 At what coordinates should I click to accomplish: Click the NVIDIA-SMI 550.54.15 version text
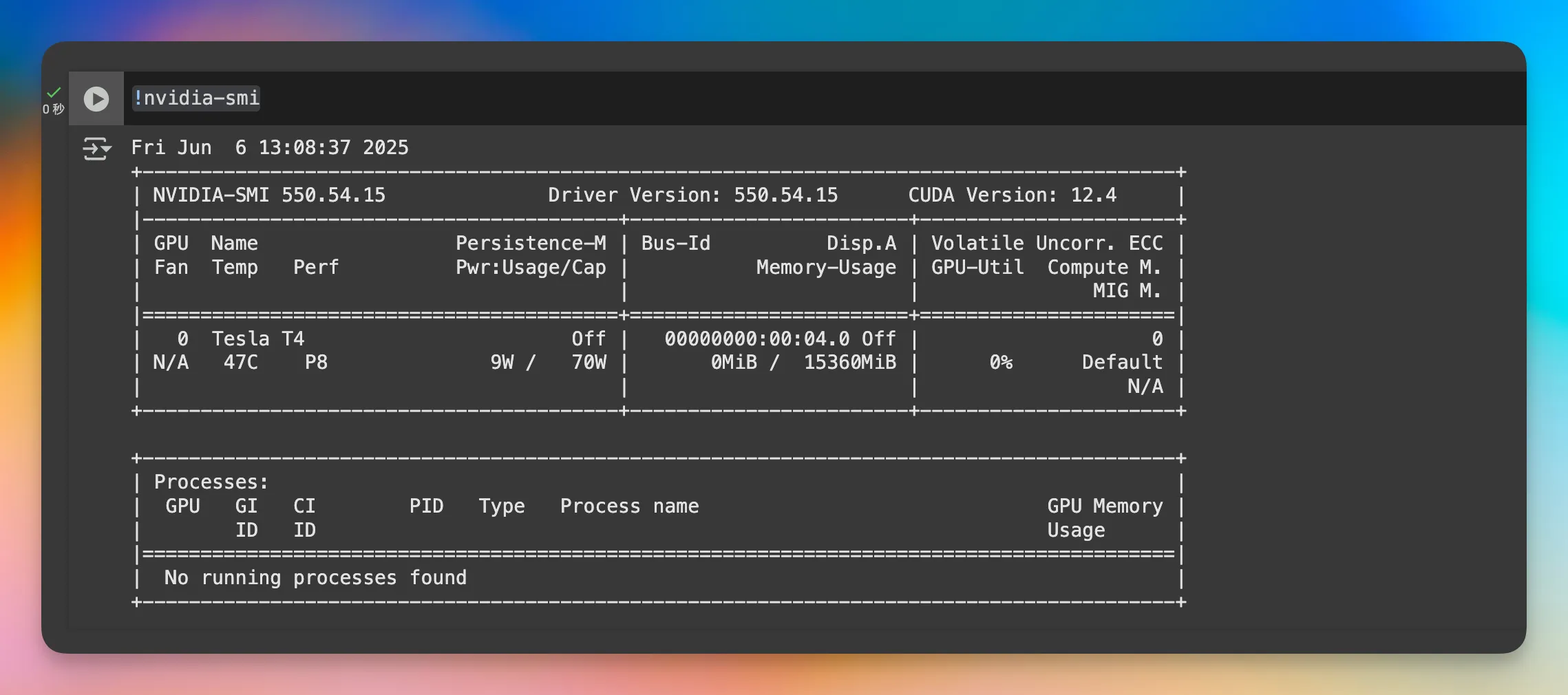tap(268, 195)
